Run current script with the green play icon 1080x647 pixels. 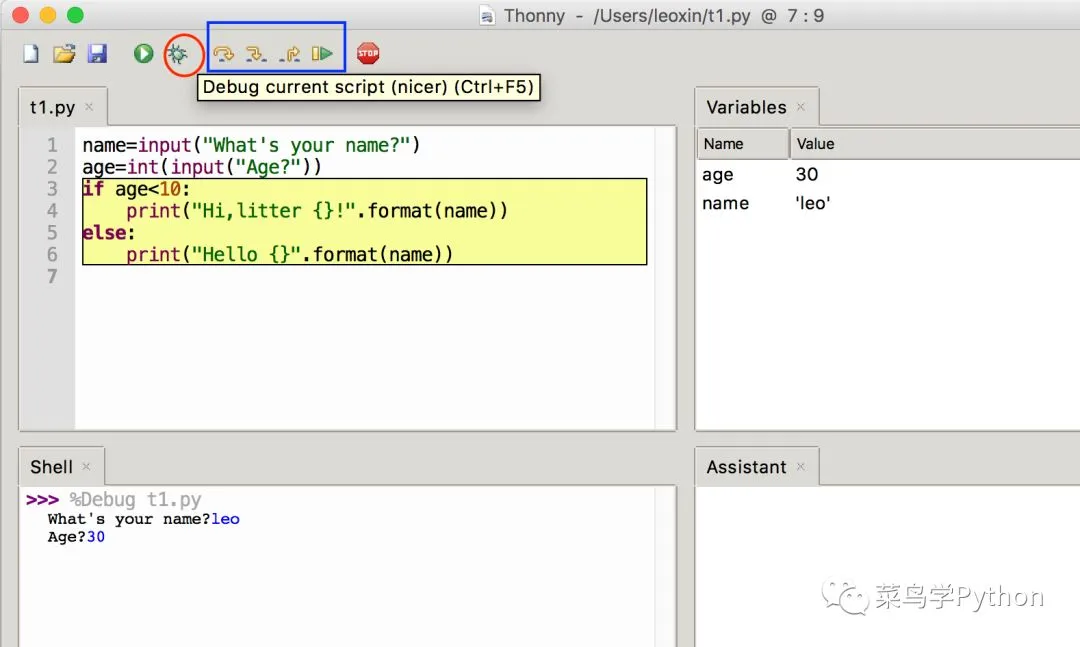pos(144,54)
